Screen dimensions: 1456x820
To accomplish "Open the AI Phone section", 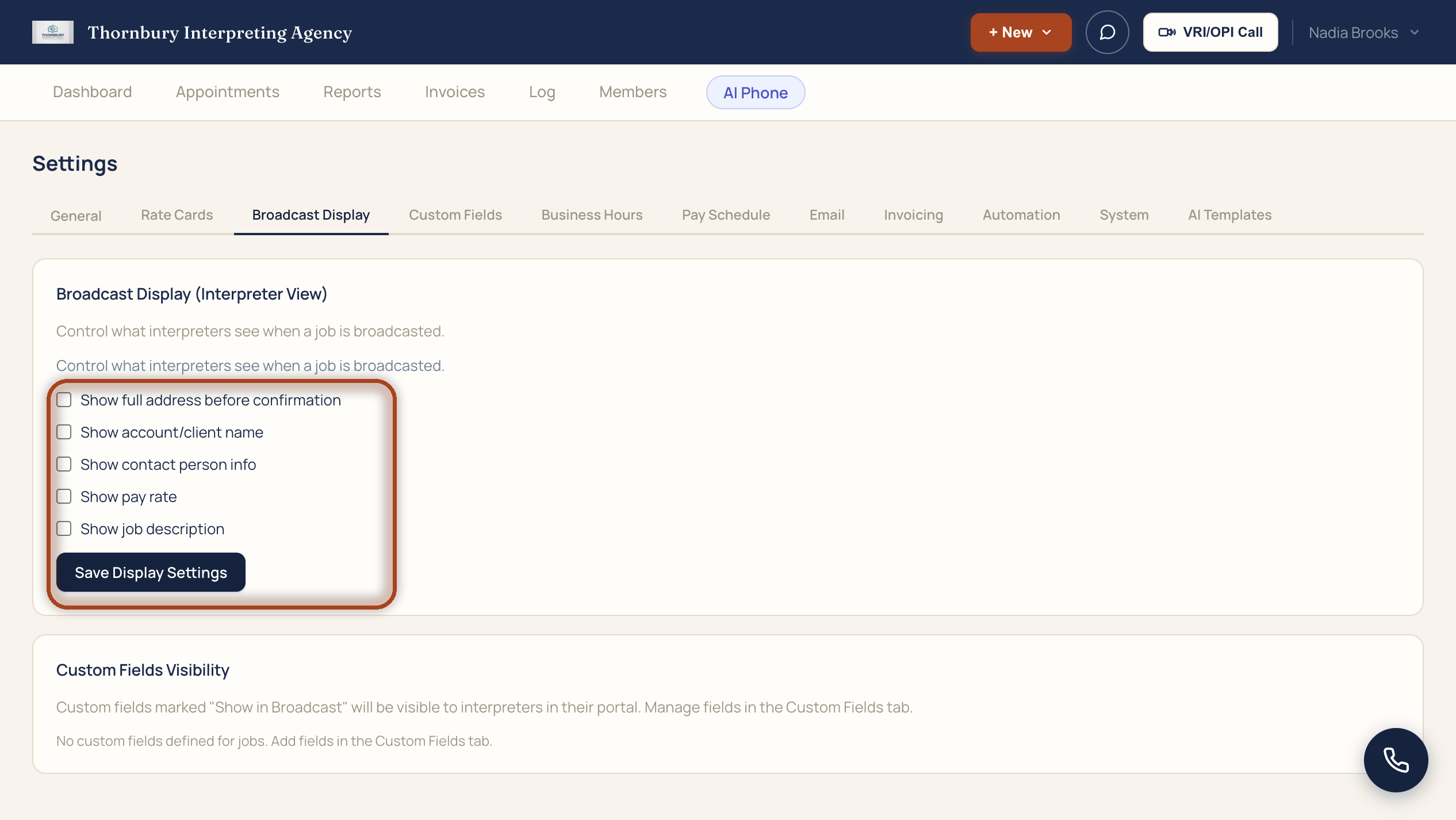I will tap(756, 92).
